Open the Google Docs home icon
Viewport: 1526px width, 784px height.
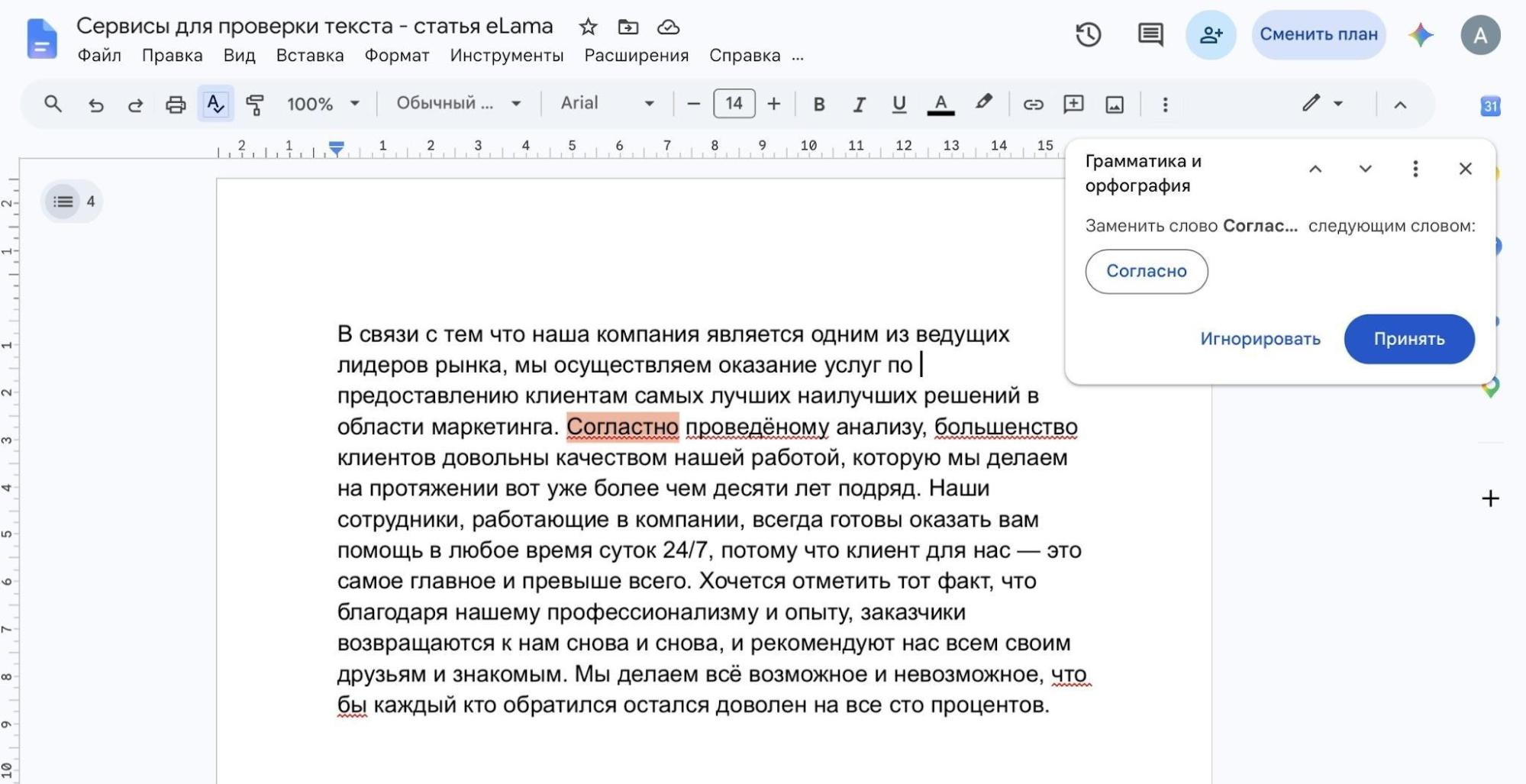tap(41, 38)
